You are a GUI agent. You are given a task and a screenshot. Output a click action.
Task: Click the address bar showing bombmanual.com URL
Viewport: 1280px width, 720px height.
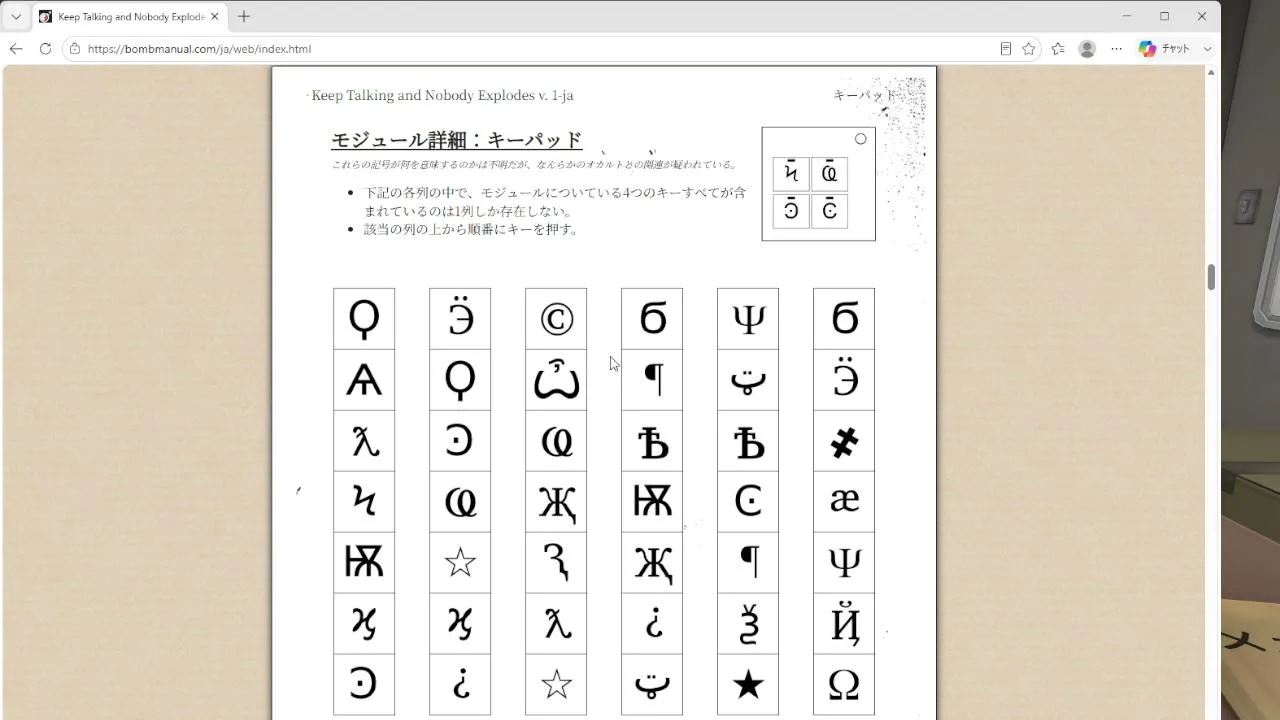(x=540, y=49)
